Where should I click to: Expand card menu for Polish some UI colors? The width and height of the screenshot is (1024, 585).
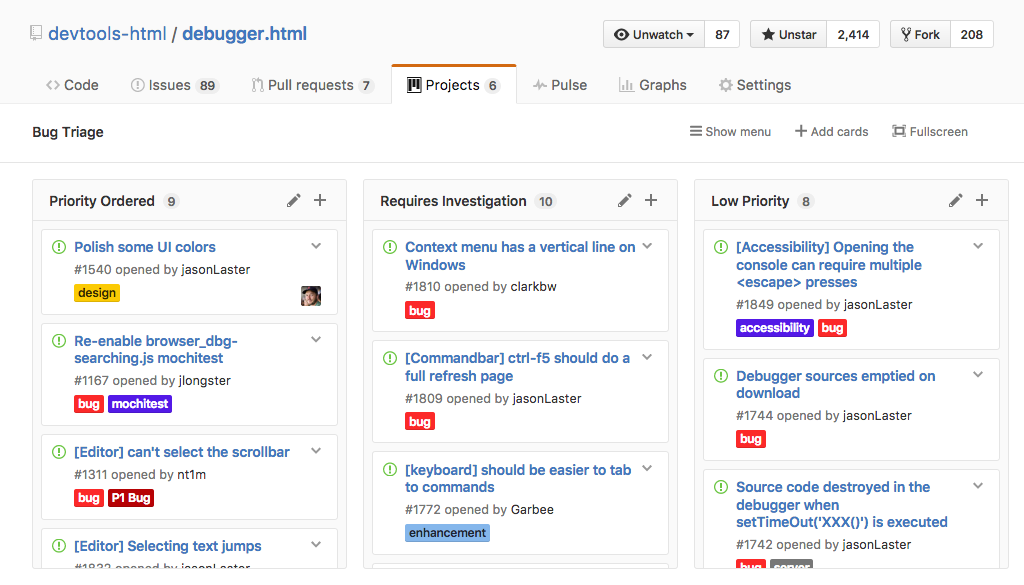tap(316, 246)
